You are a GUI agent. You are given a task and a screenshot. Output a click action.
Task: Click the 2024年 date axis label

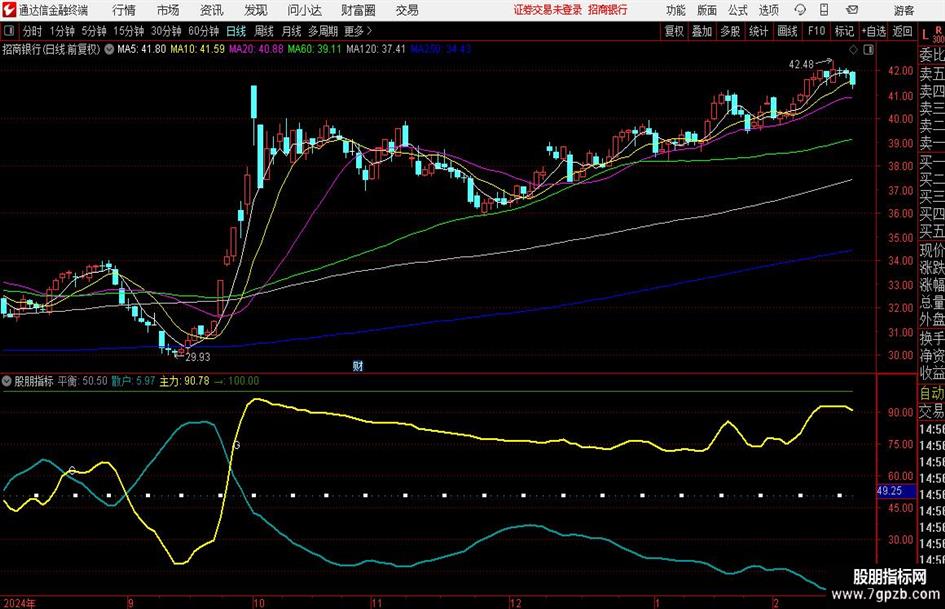pyautogui.click(x=19, y=603)
